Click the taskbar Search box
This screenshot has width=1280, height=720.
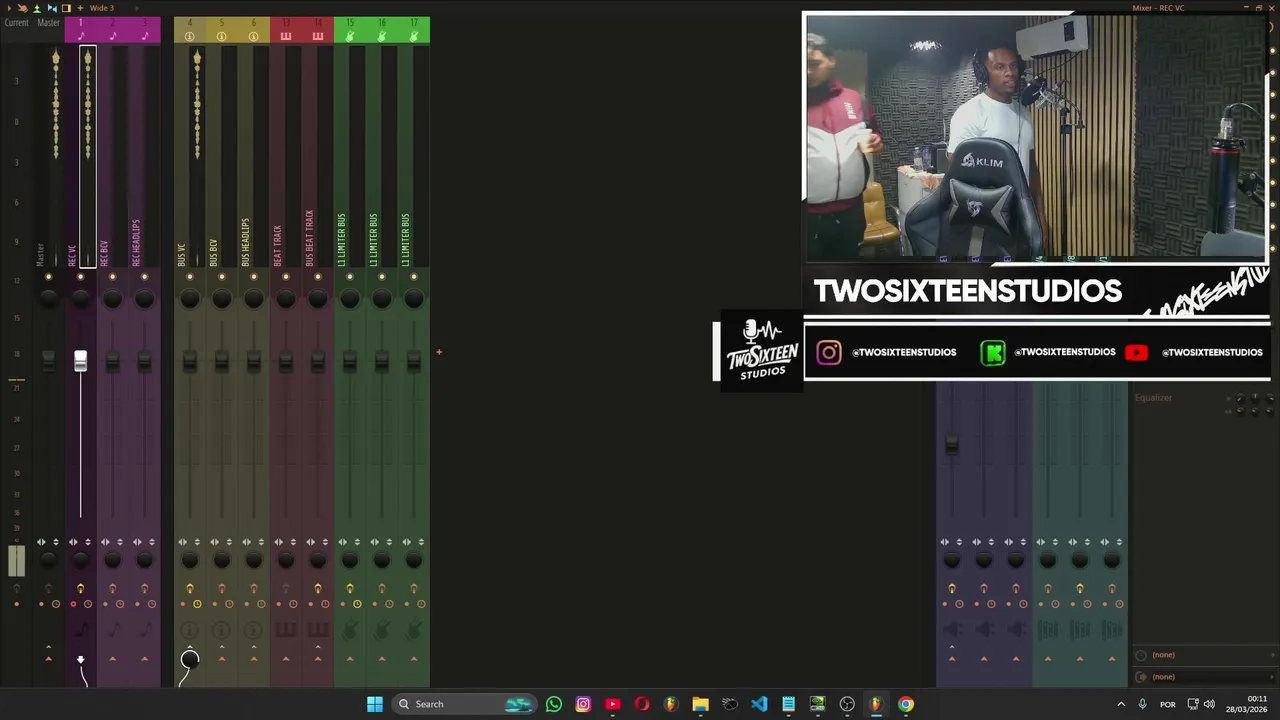click(x=466, y=704)
